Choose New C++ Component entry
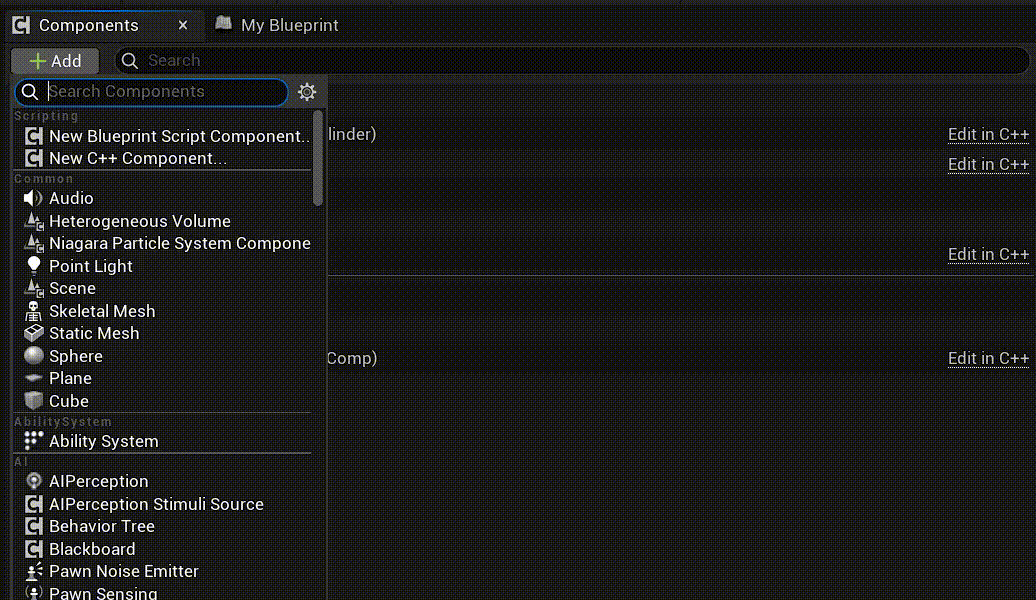Viewport: 1036px width, 600px height. click(138, 158)
